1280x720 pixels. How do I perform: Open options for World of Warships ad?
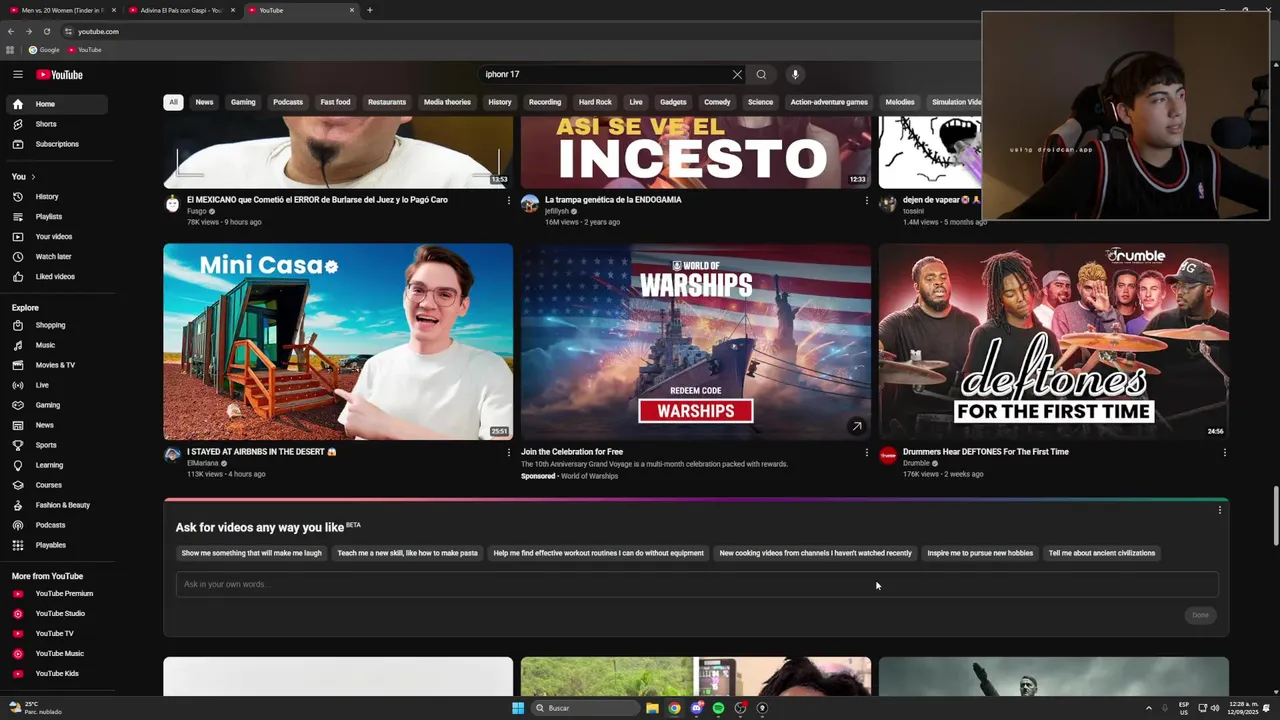coord(866,452)
